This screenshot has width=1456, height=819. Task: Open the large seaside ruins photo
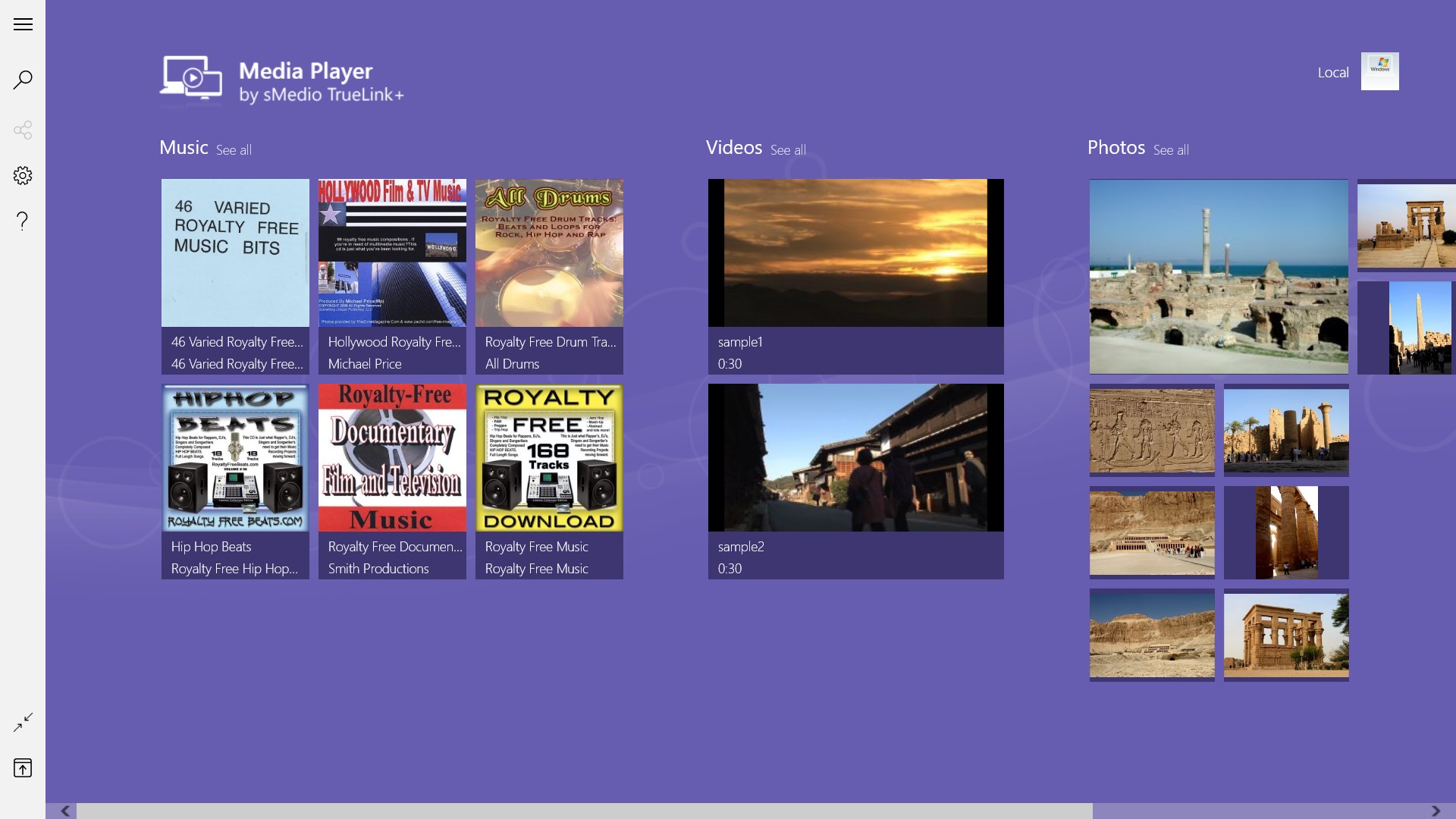pyautogui.click(x=1219, y=276)
